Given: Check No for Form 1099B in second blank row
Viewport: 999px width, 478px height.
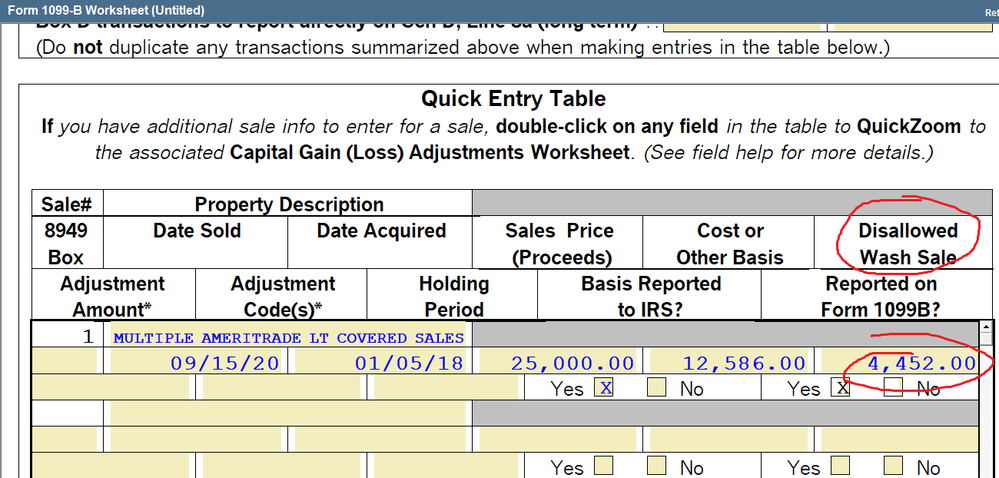Looking at the screenshot, I should point(894,466).
